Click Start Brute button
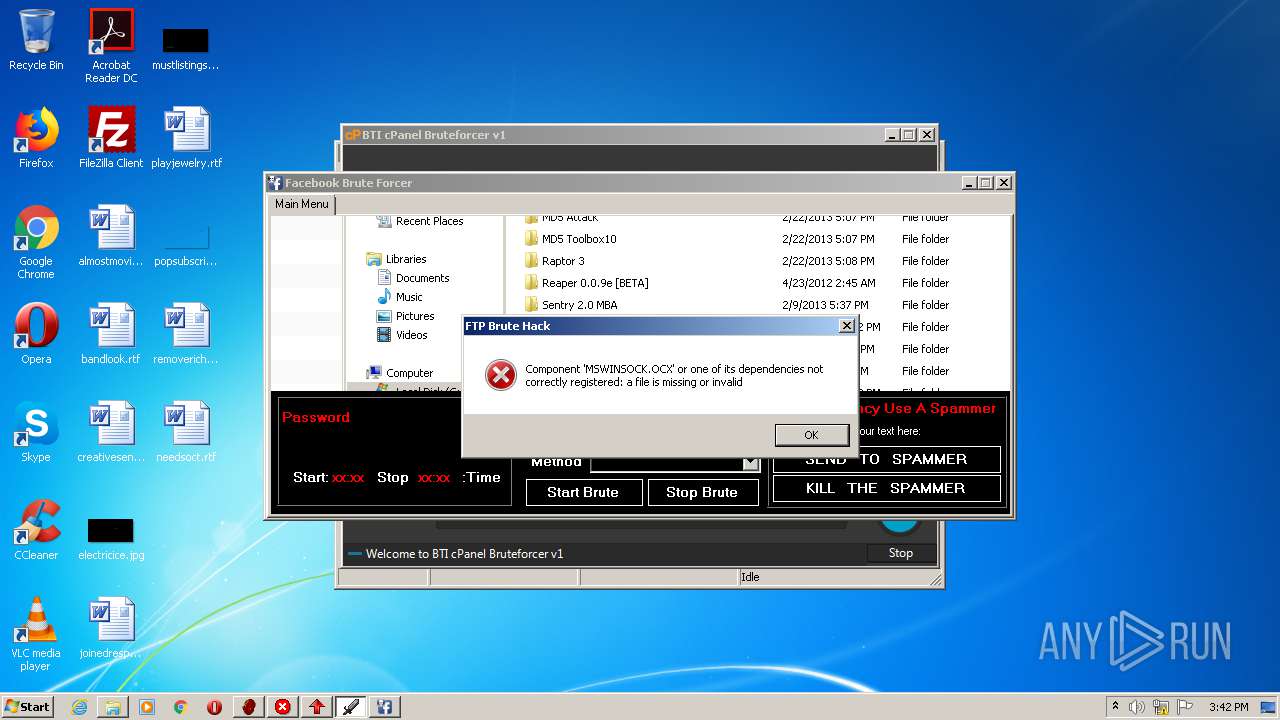Viewport: 1280px width, 720px height. (x=583, y=492)
